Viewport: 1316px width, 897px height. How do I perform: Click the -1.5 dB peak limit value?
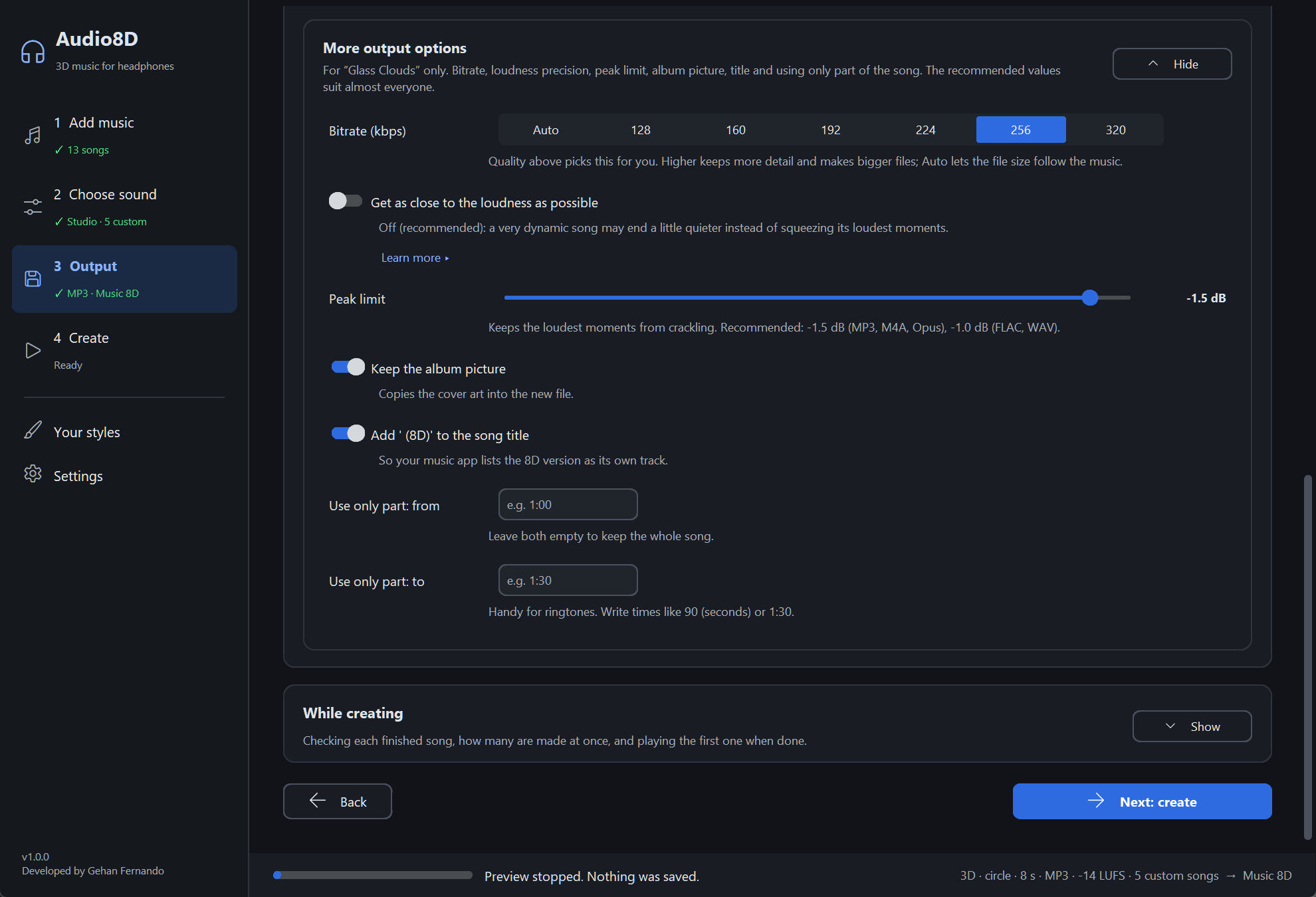pyautogui.click(x=1206, y=298)
